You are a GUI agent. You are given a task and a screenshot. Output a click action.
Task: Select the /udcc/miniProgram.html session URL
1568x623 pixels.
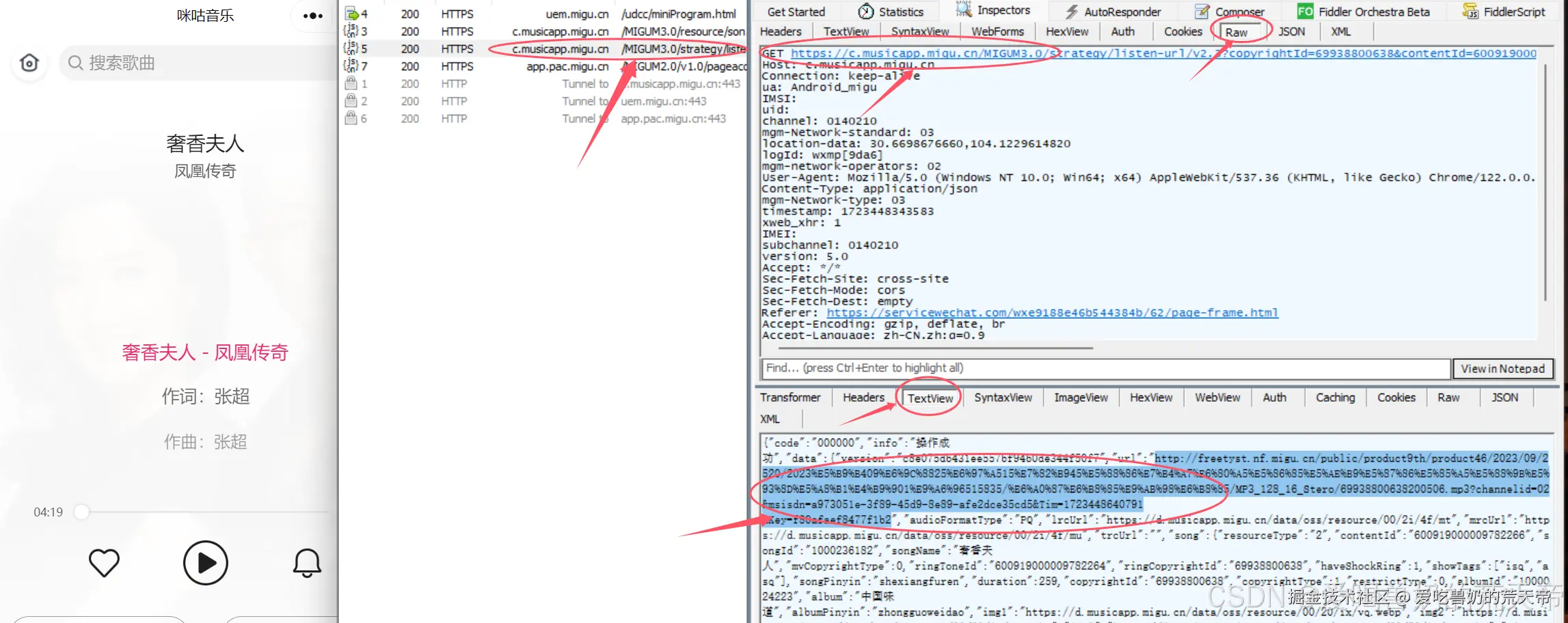(678, 14)
